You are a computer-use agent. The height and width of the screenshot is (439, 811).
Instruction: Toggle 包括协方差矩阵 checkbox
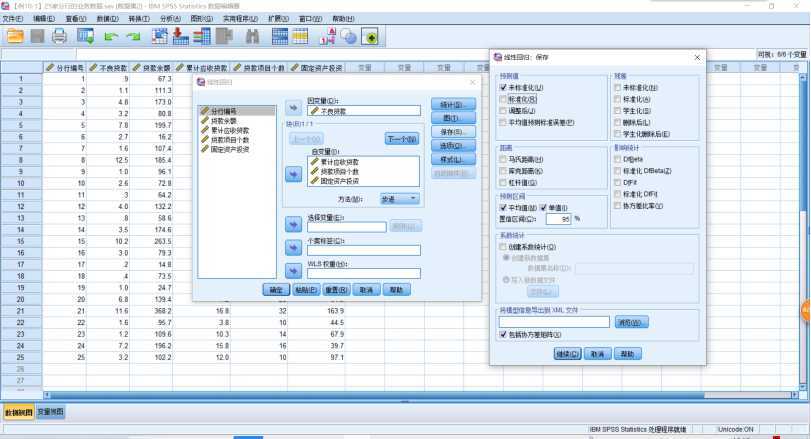[503, 335]
